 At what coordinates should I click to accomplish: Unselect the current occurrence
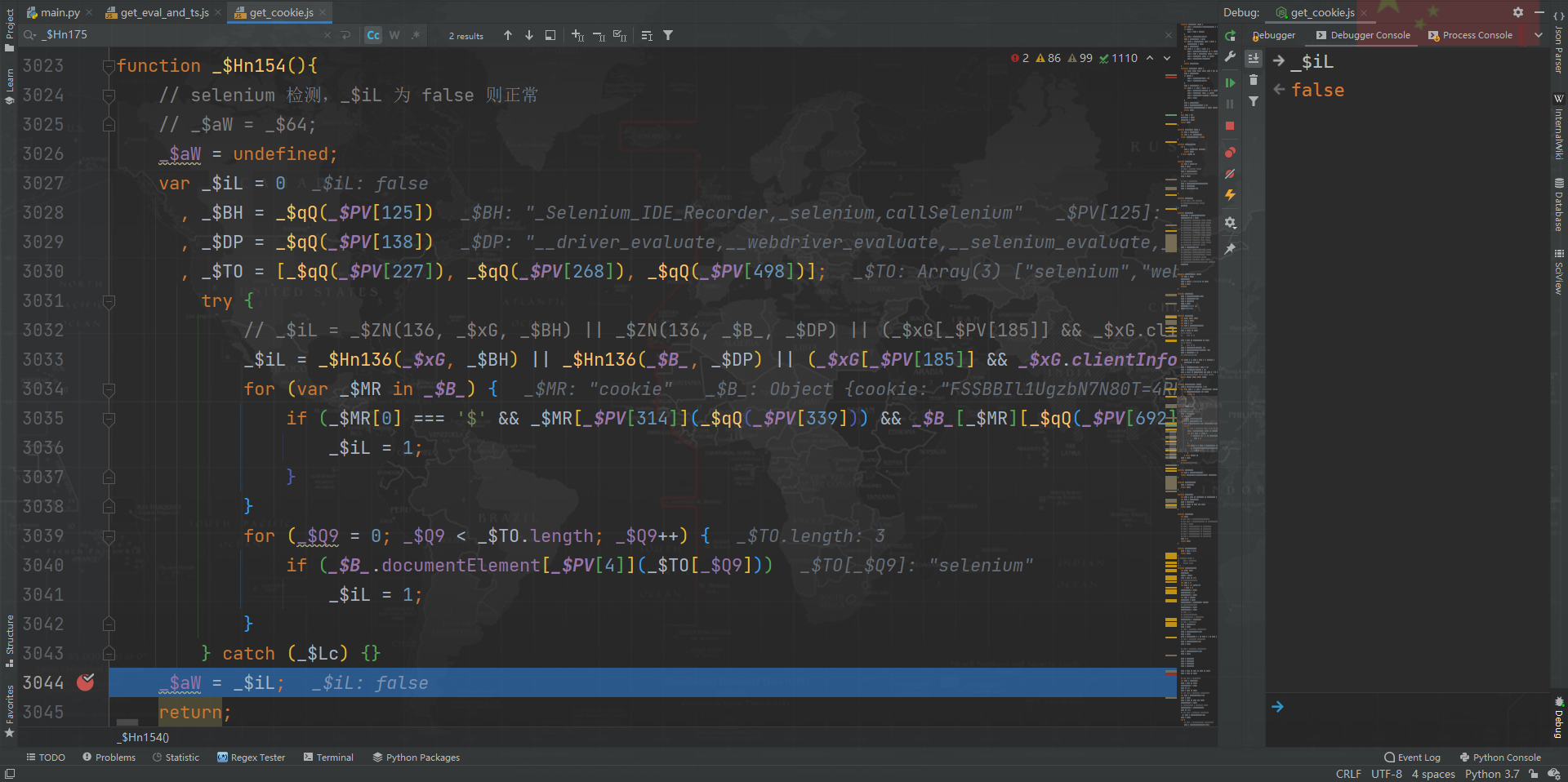(599, 35)
